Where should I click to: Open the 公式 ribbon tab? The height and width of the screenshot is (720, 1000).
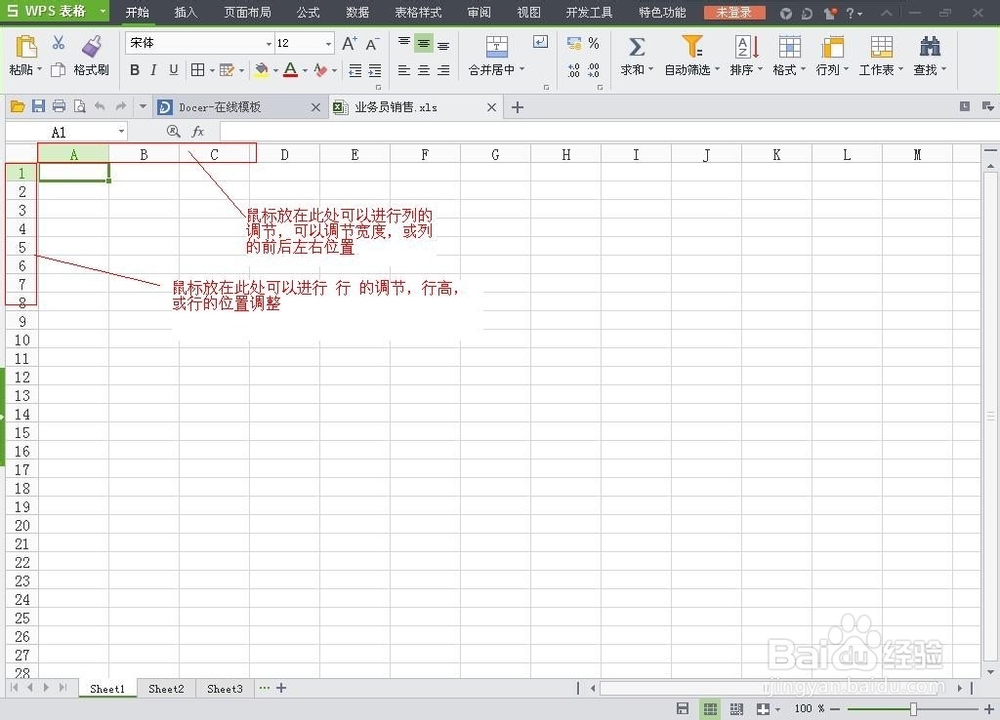click(x=308, y=12)
